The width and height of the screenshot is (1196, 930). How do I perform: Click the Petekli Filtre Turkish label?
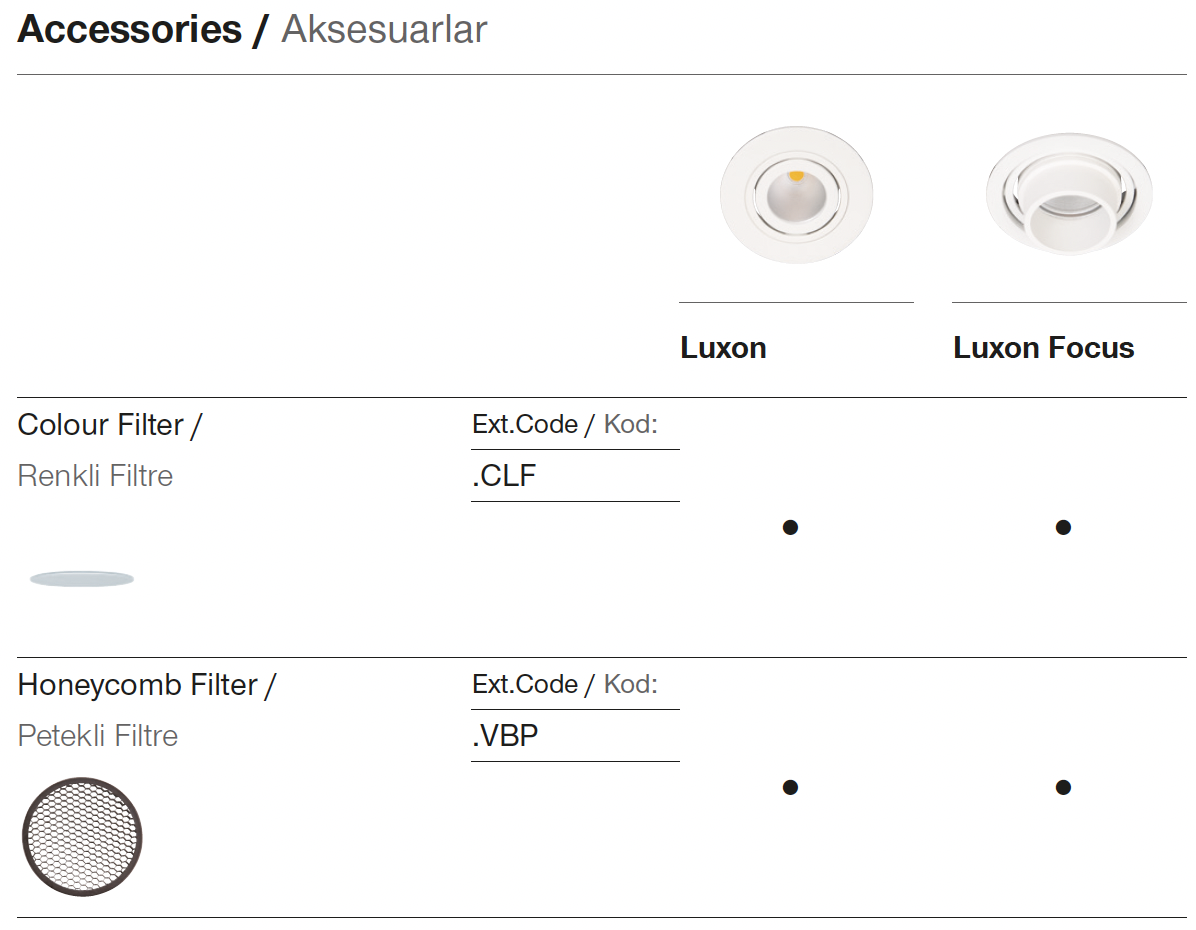tap(98, 736)
